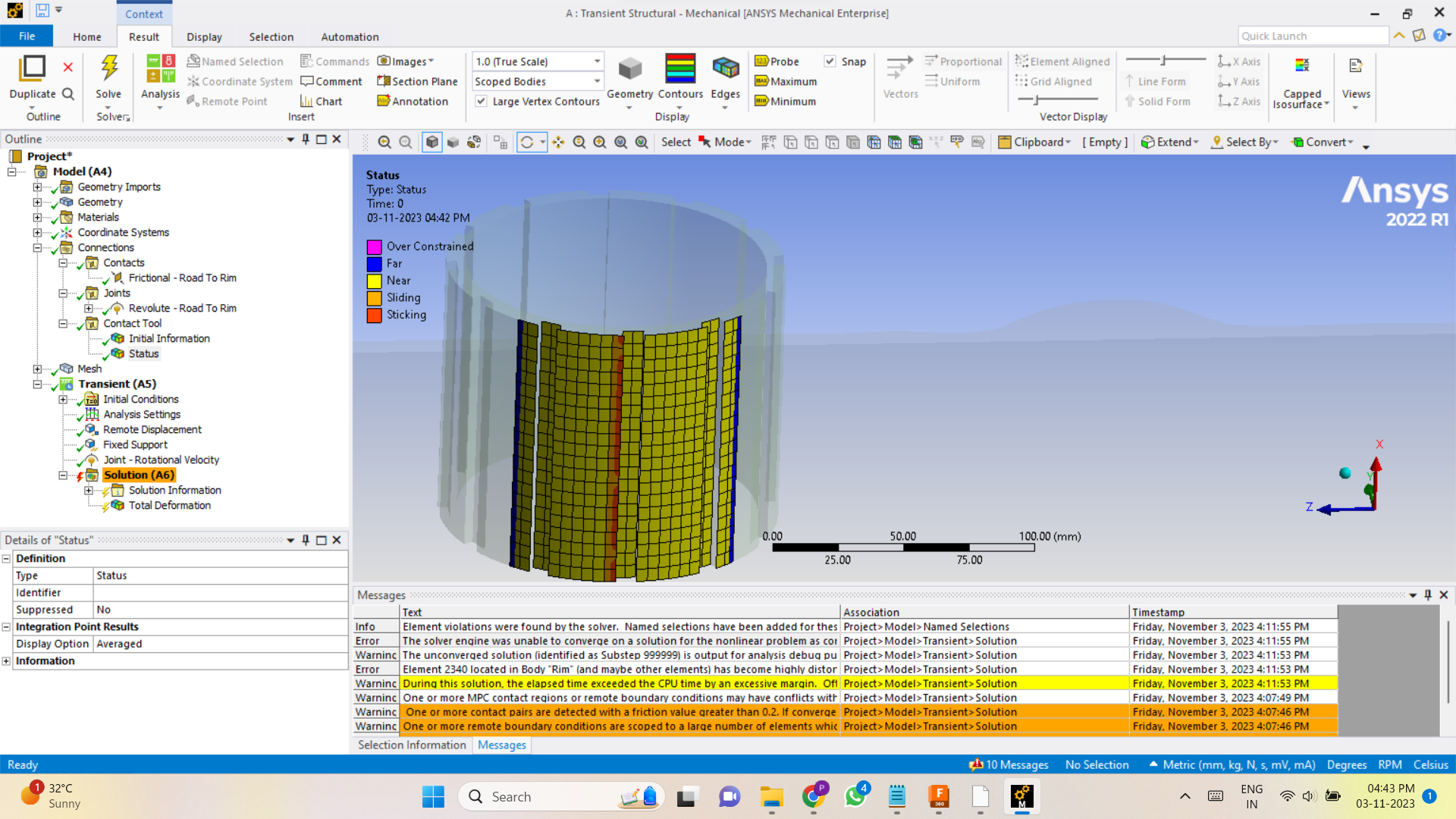Expand the Solution Information node
Screen dimensions: 1456x819
(x=89, y=491)
